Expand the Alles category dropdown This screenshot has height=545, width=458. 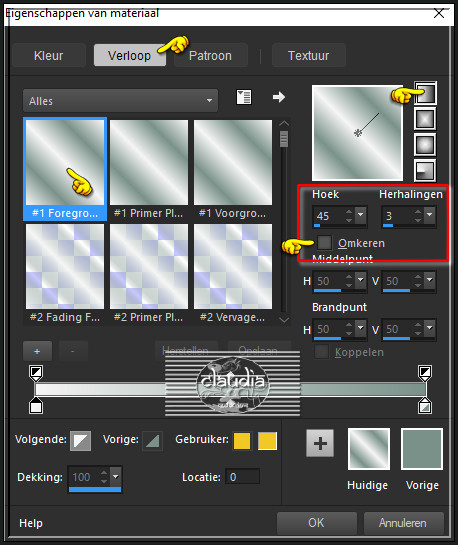pos(121,101)
